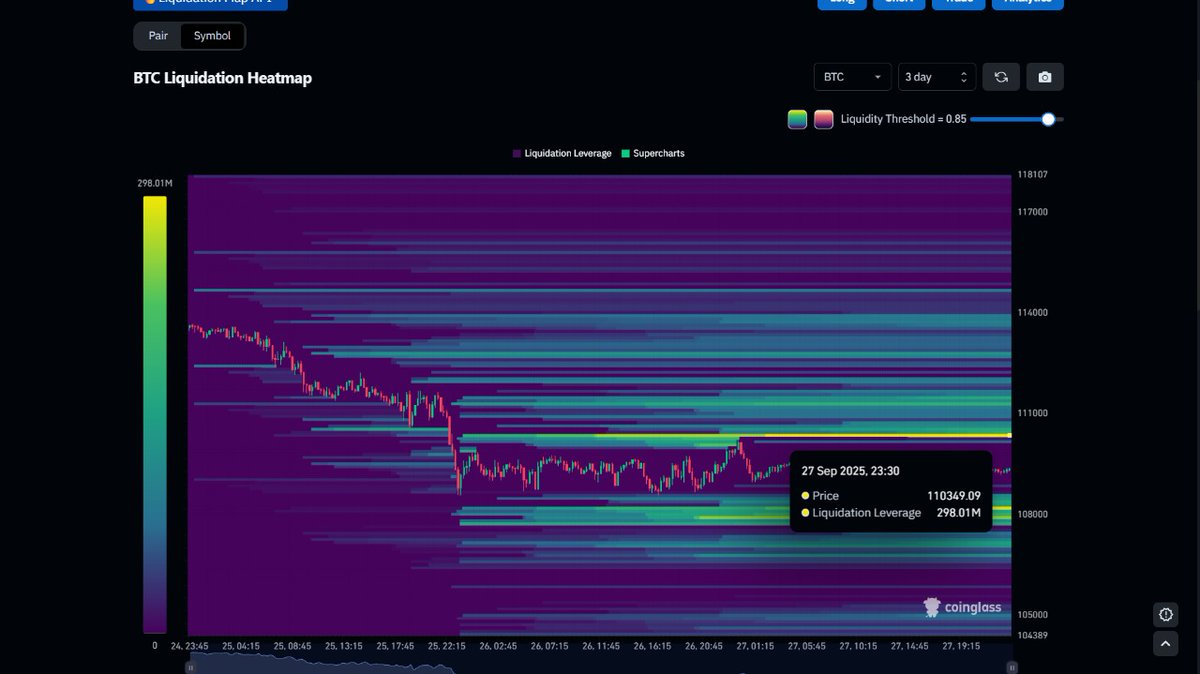This screenshot has width=1200, height=674.
Task: Click the 25, 13:15 time axis label
Action: coord(344,646)
